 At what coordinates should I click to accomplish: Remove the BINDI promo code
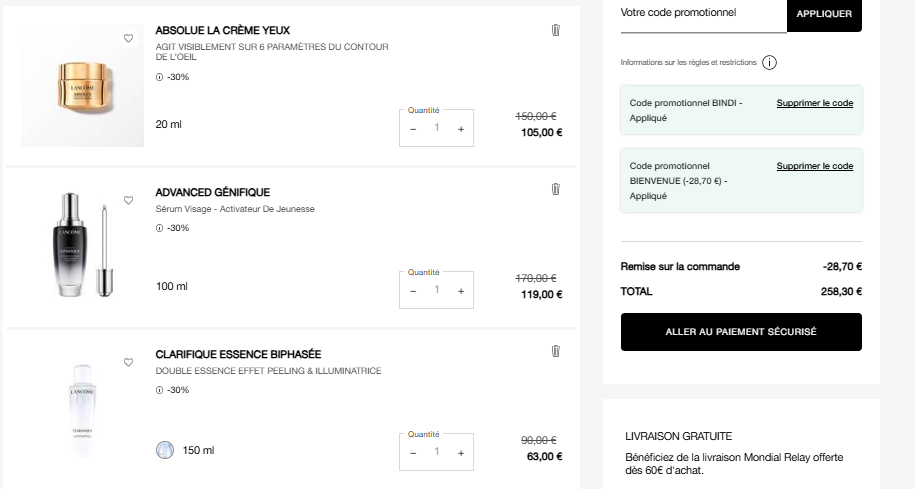click(815, 103)
